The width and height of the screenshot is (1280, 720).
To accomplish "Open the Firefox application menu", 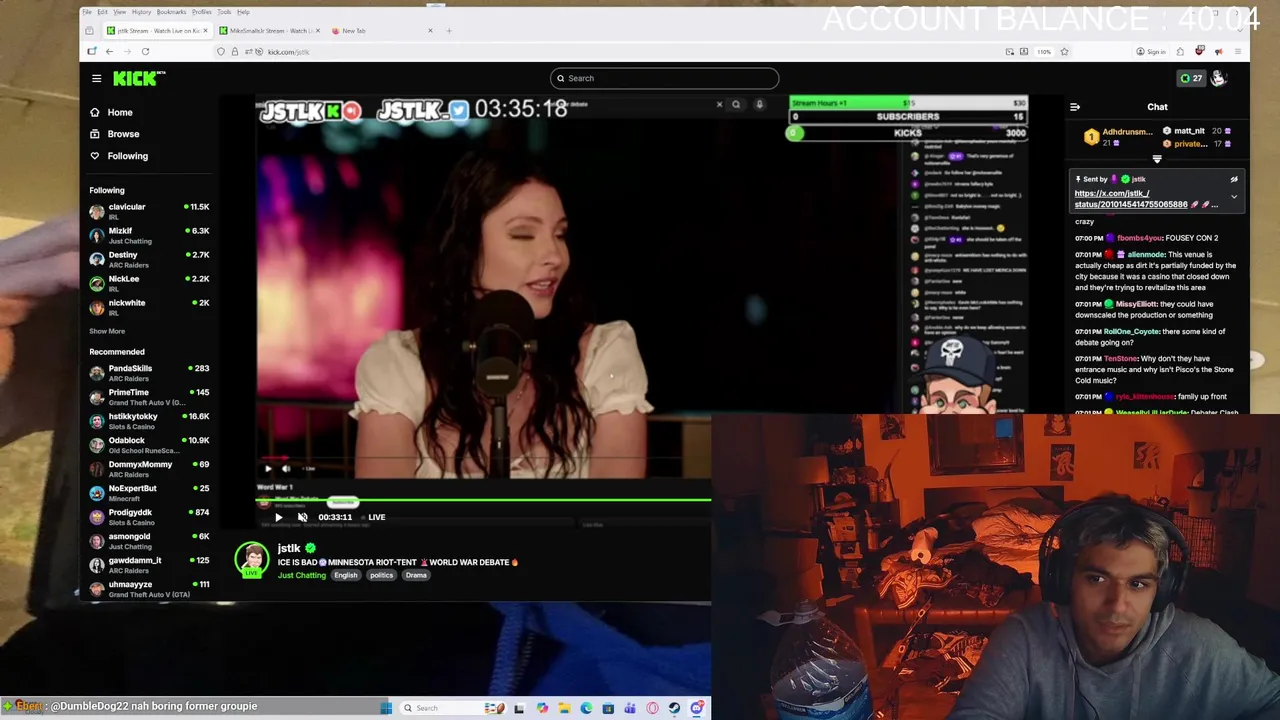I will [1238, 51].
